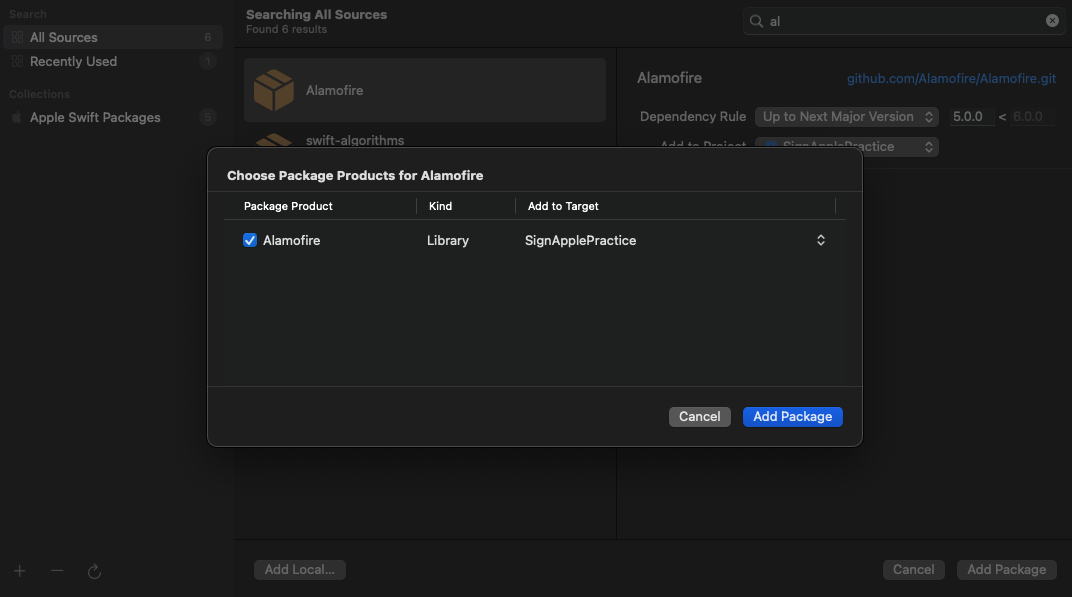1072x597 pixels.
Task: Click the All Sources grid icon
Action: point(17,37)
